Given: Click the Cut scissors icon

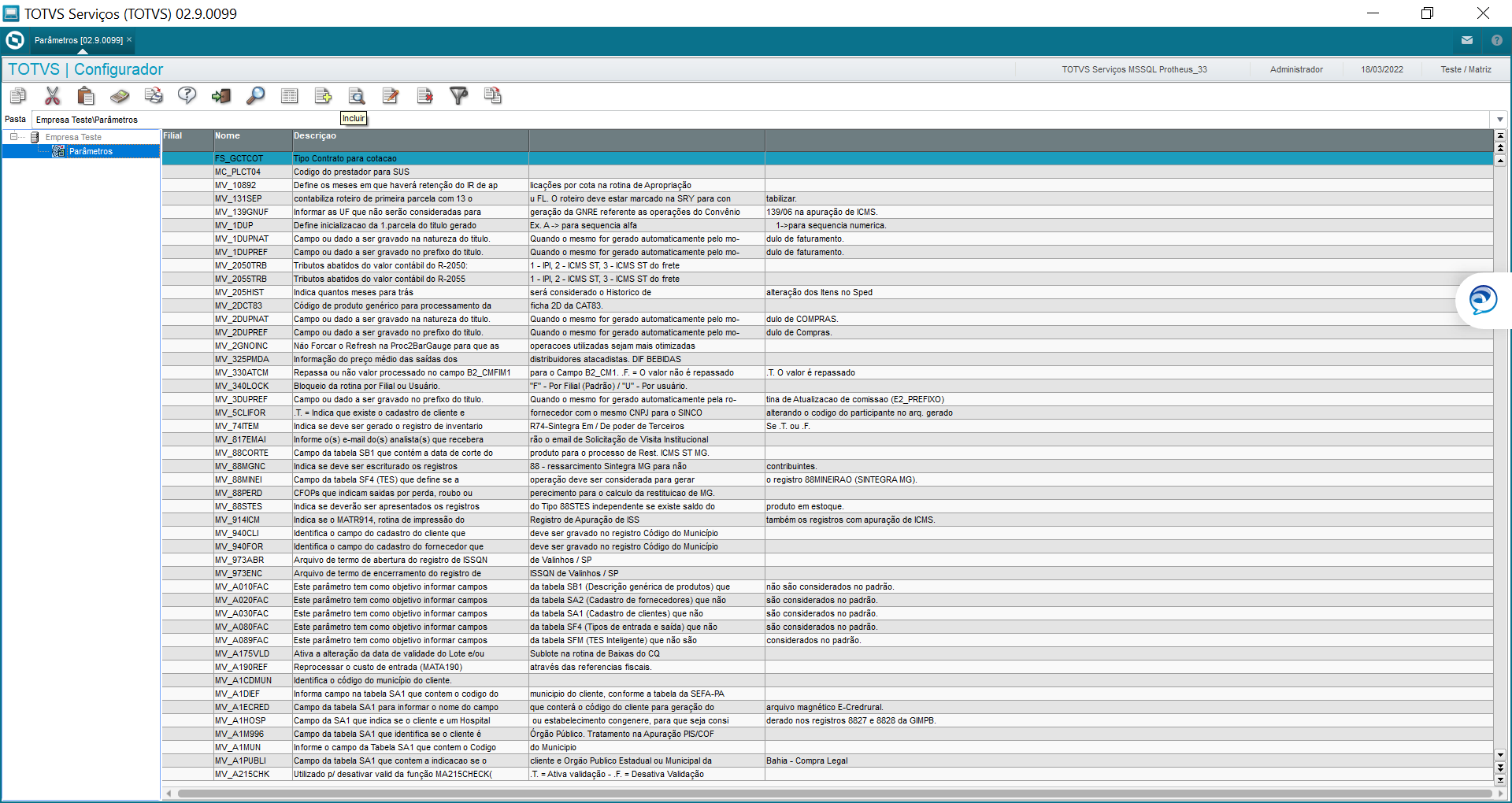Looking at the screenshot, I should click(x=53, y=96).
